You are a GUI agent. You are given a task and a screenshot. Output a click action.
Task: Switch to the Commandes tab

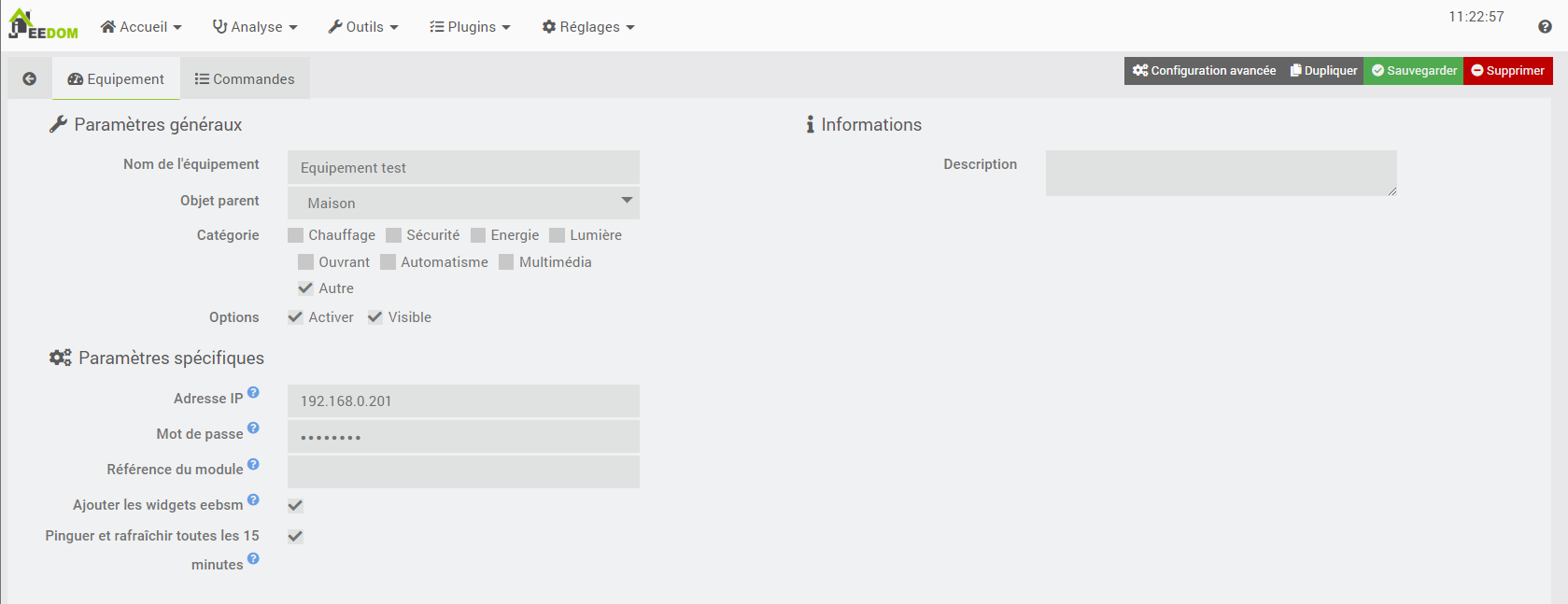[x=245, y=79]
